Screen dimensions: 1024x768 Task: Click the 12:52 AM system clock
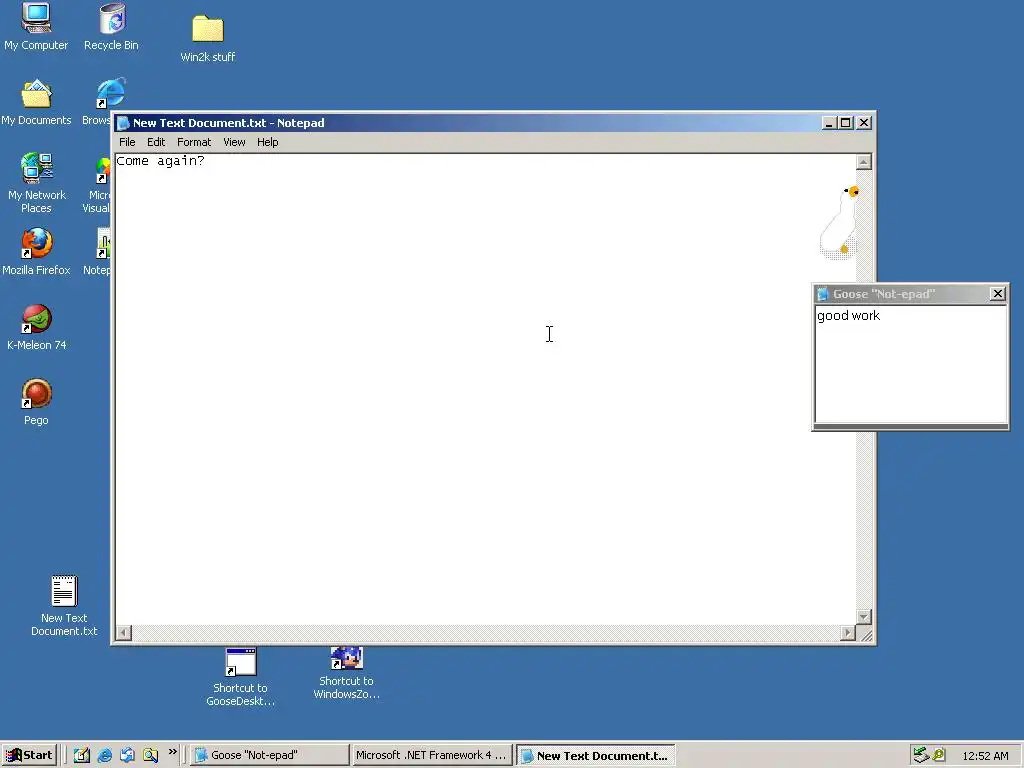point(985,756)
